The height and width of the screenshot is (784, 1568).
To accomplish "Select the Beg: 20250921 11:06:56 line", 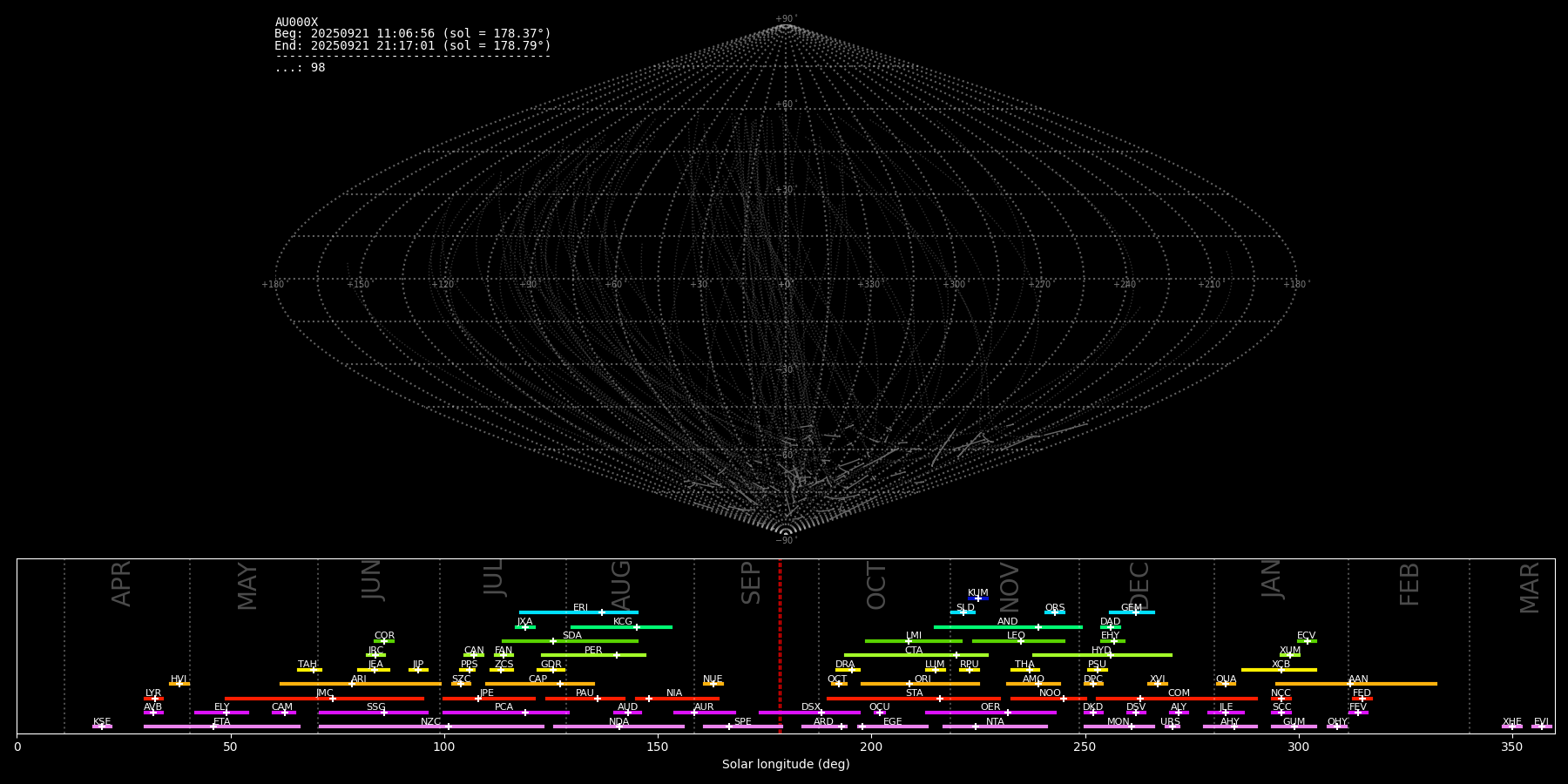I will click(413, 34).
